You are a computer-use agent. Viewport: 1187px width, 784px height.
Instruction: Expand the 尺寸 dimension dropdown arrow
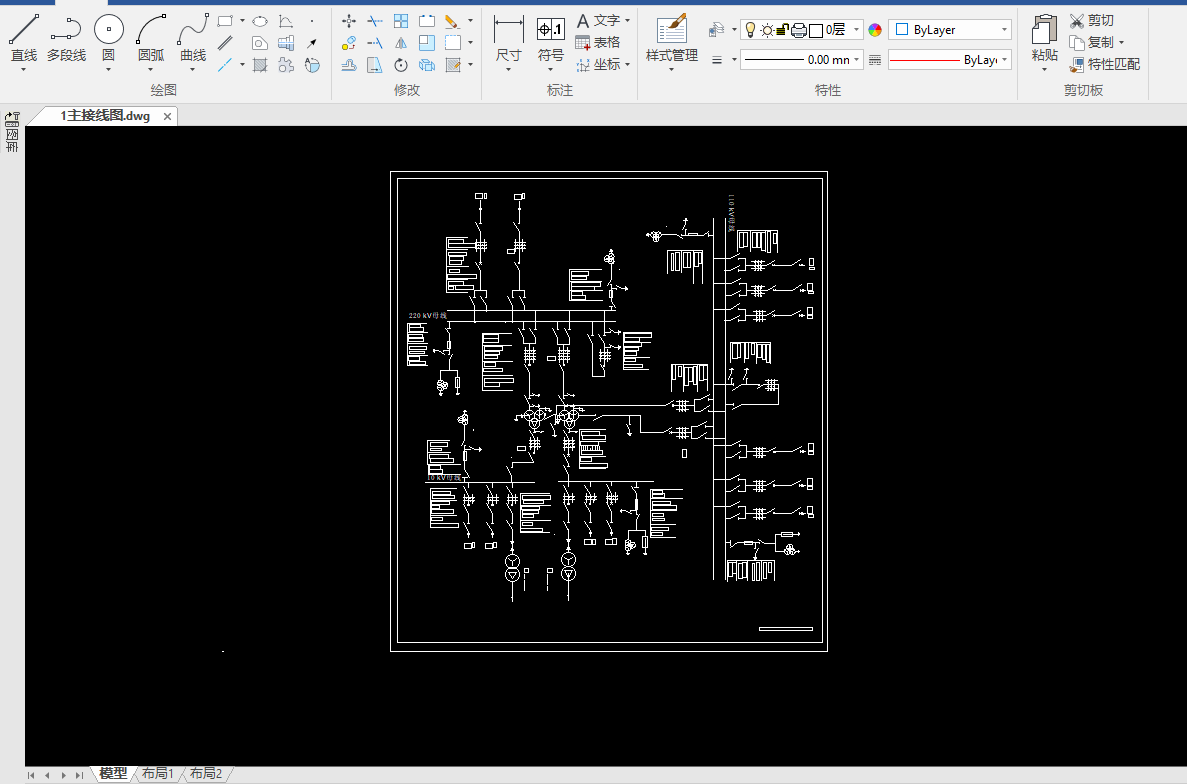(x=508, y=70)
